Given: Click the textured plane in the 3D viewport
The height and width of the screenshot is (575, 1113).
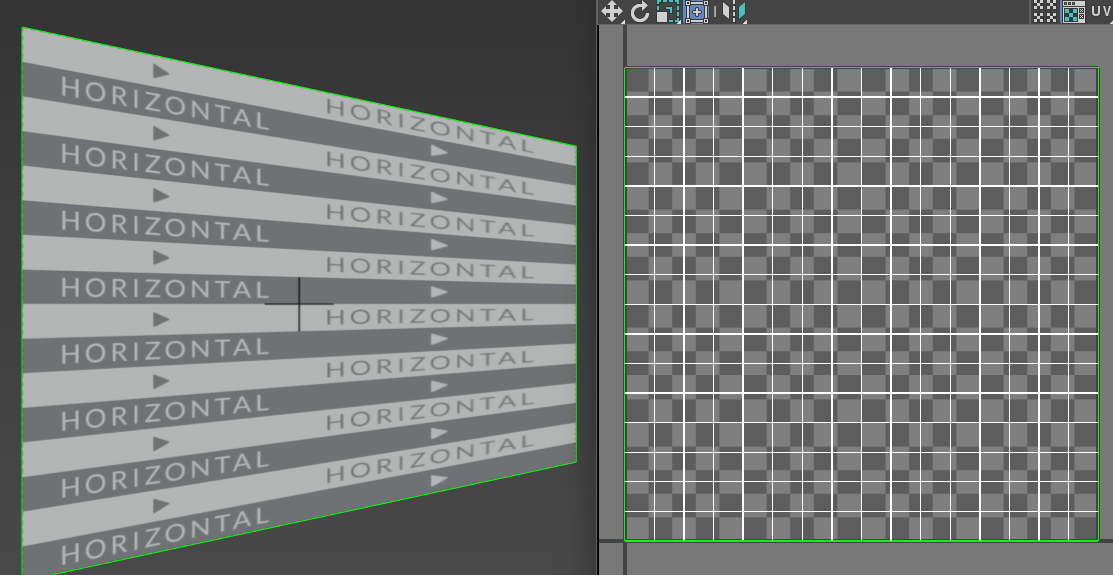Looking at the screenshot, I should point(298,302).
